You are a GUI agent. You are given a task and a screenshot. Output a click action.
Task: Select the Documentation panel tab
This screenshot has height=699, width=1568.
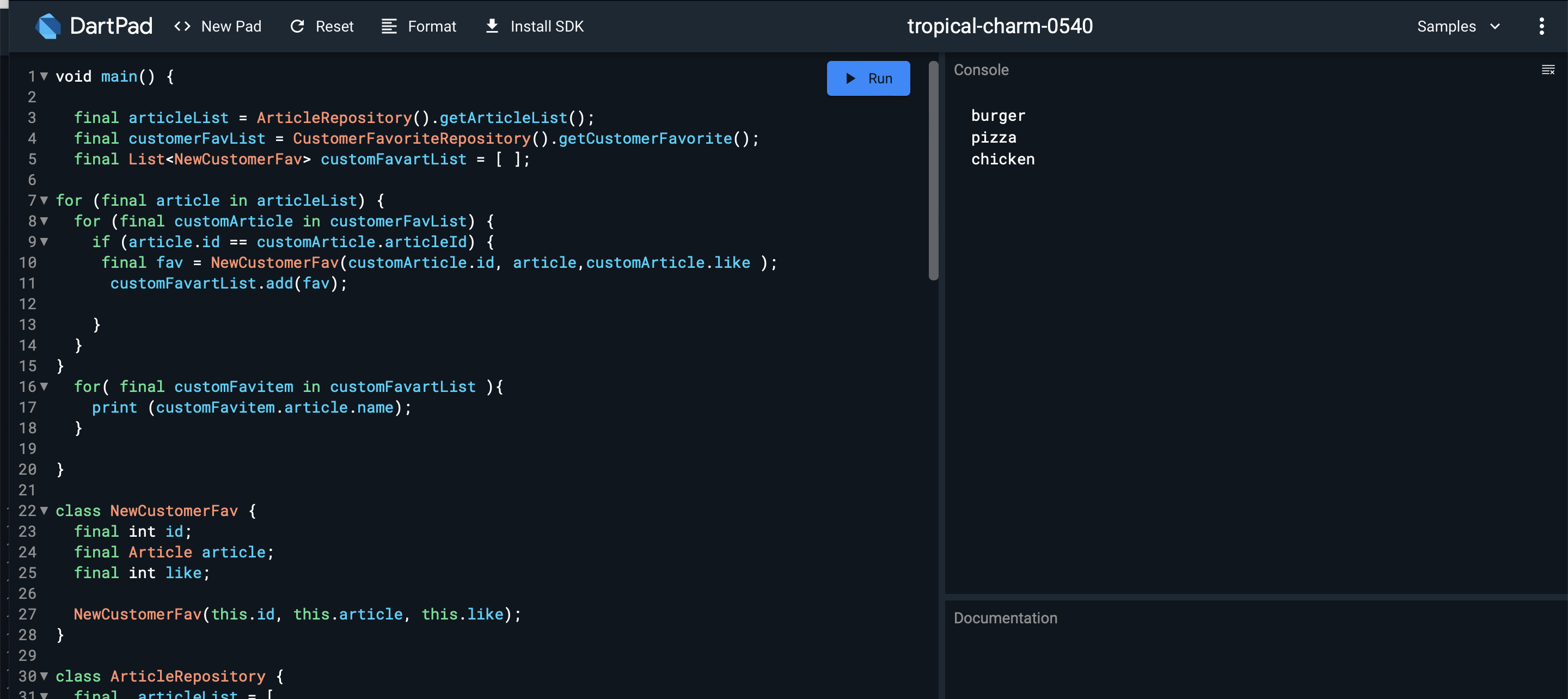[x=1004, y=618]
